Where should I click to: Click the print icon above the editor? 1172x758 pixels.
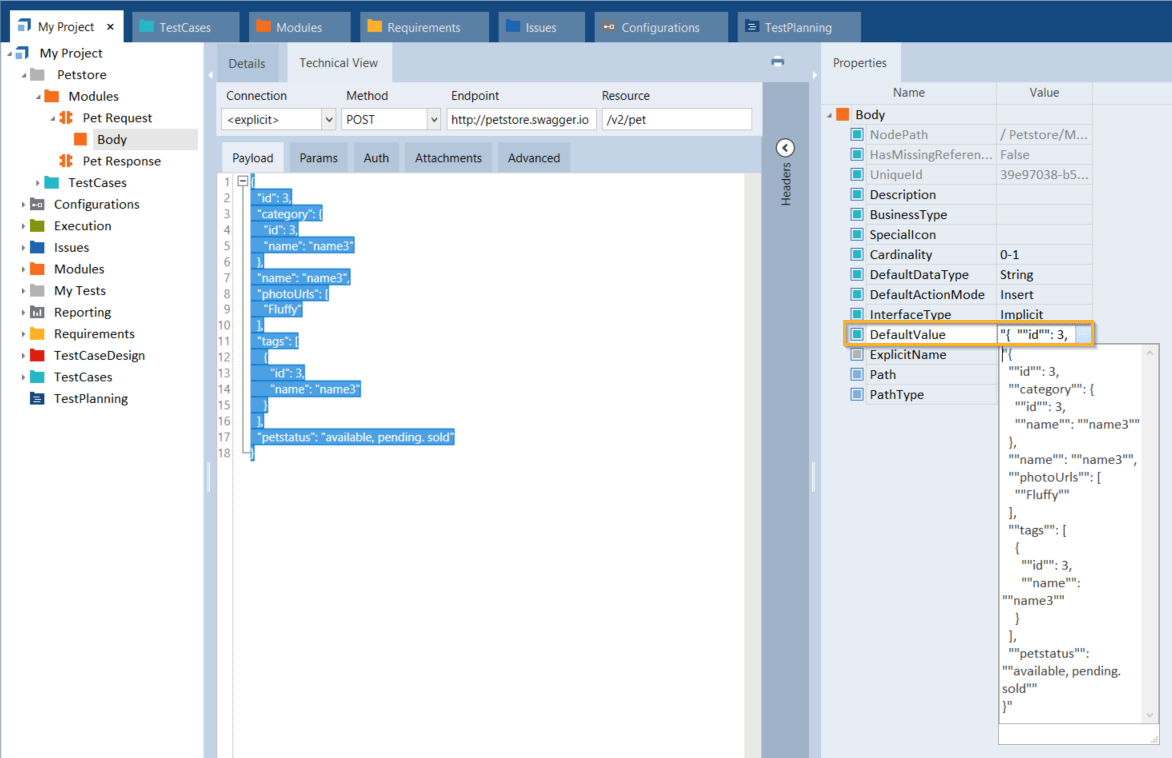[x=778, y=62]
